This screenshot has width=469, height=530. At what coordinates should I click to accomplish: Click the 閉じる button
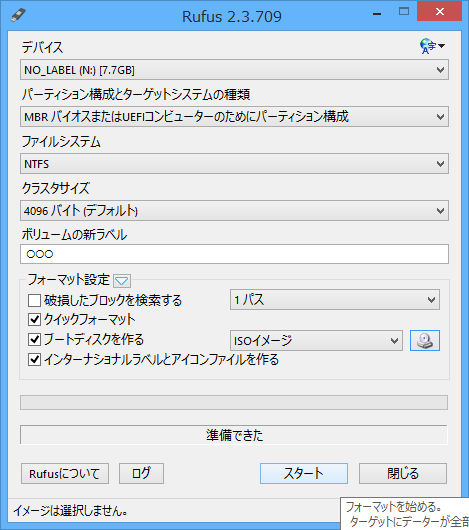tap(403, 473)
